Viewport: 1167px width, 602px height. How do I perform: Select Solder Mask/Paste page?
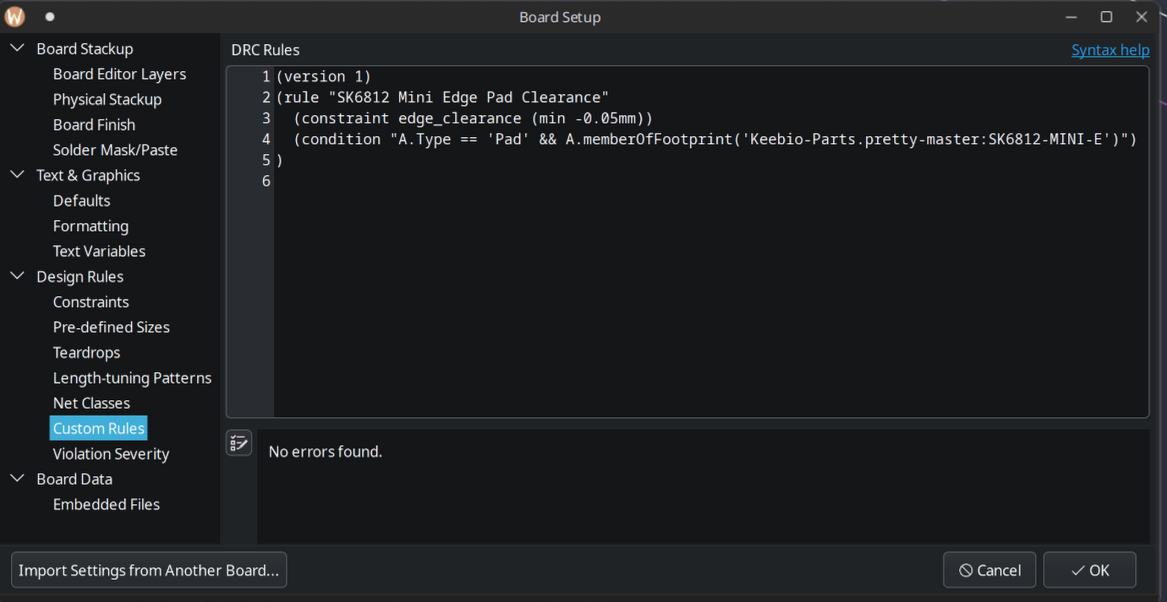(x=115, y=150)
